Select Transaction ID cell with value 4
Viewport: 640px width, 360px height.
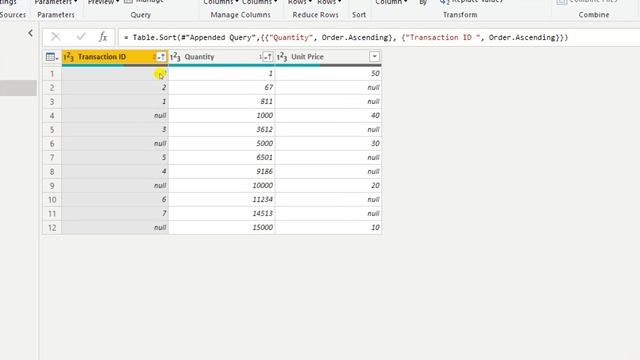115,171
